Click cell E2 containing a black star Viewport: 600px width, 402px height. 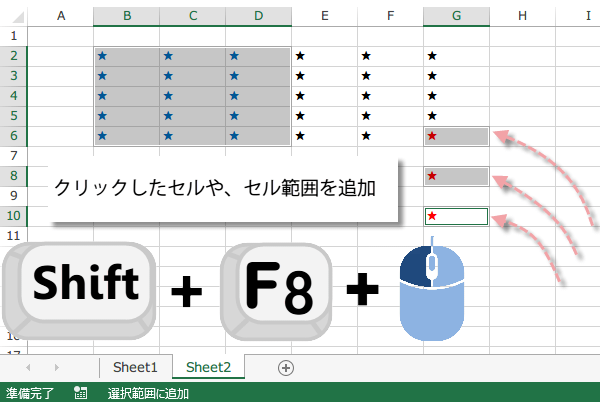324,56
